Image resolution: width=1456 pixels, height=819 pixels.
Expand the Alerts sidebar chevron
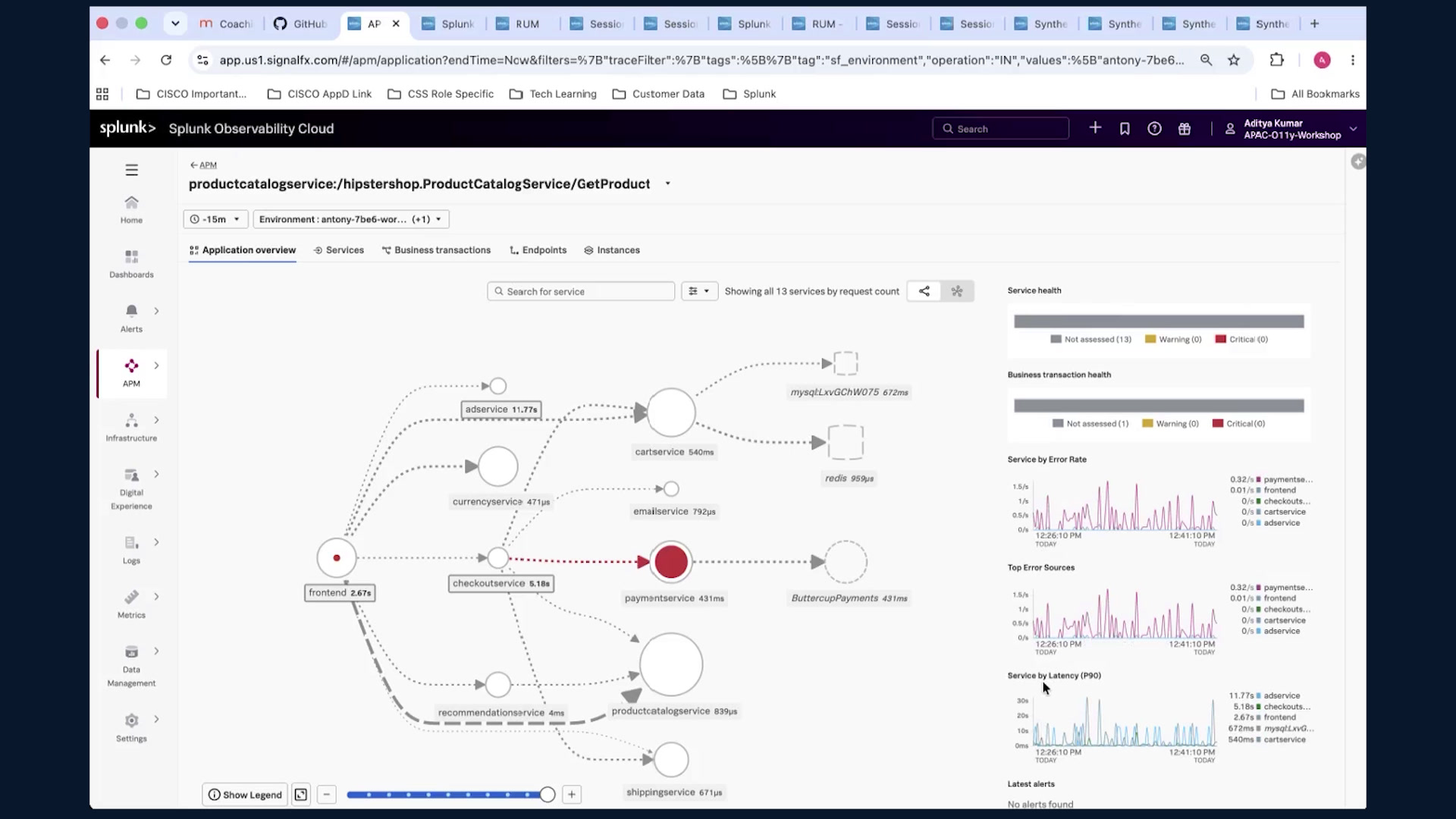tap(156, 311)
